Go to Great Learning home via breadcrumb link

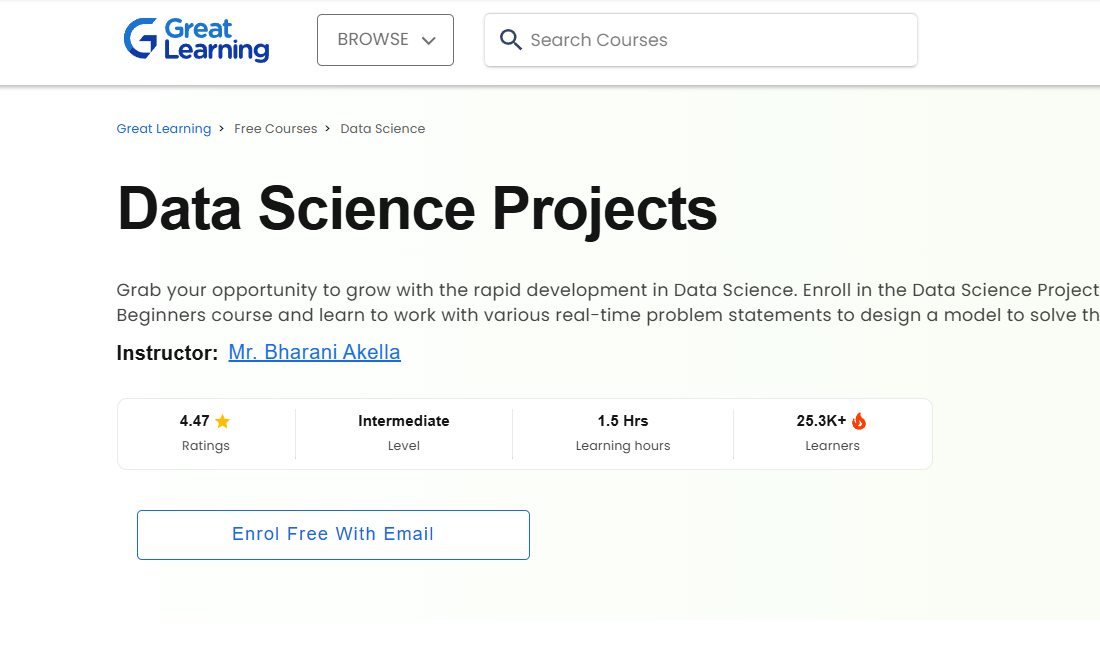164,128
